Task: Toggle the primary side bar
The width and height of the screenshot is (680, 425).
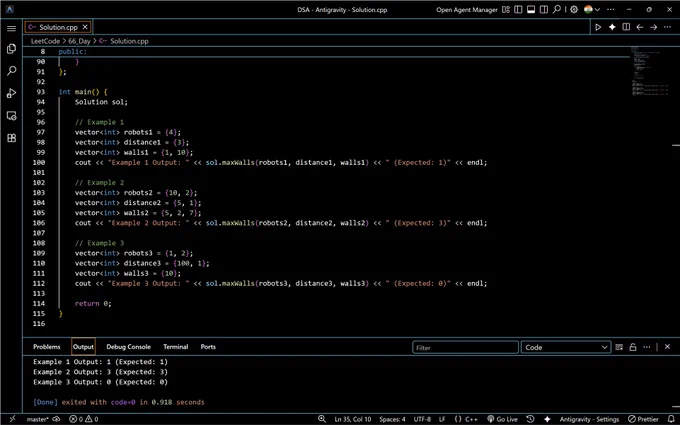Action: click(x=518, y=10)
